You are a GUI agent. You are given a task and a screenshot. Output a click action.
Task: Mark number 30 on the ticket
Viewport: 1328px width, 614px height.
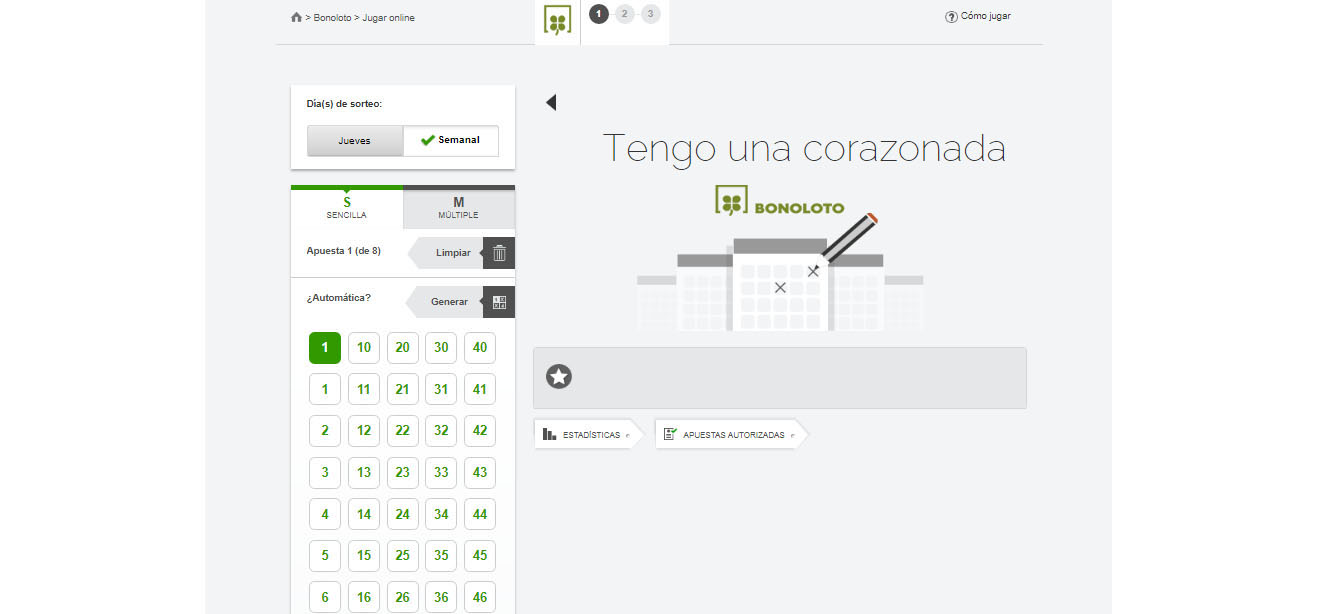[x=441, y=348]
